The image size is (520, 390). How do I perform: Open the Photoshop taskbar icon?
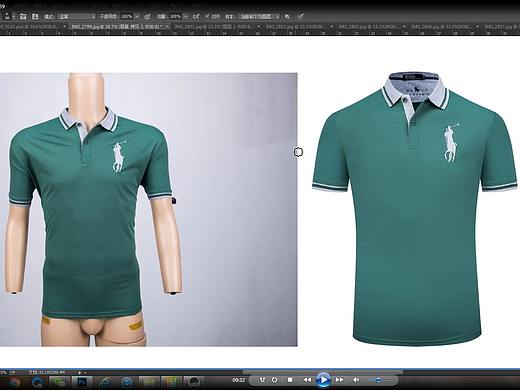pos(82,382)
